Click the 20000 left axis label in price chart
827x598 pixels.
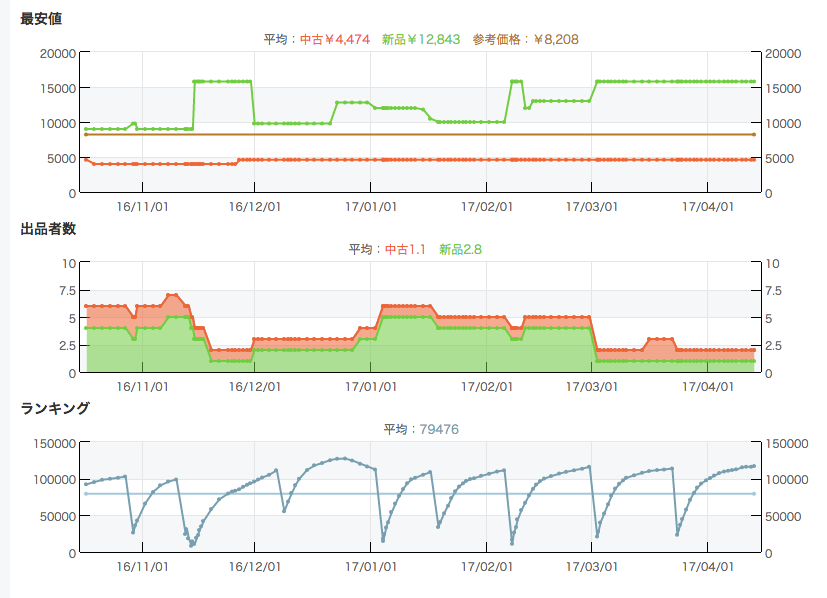(x=57, y=53)
